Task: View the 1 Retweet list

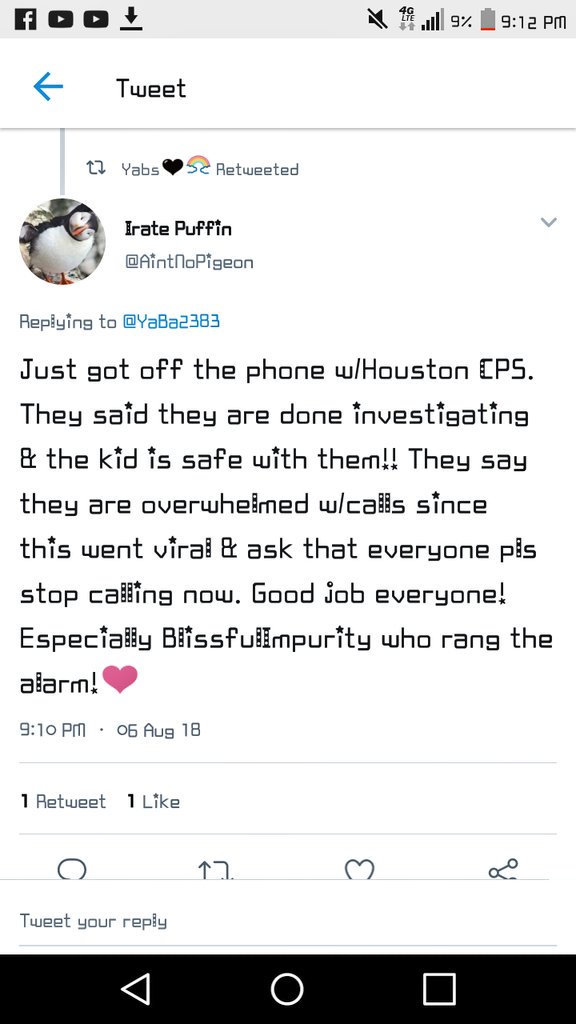Action: pyautogui.click(x=63, y=801)
